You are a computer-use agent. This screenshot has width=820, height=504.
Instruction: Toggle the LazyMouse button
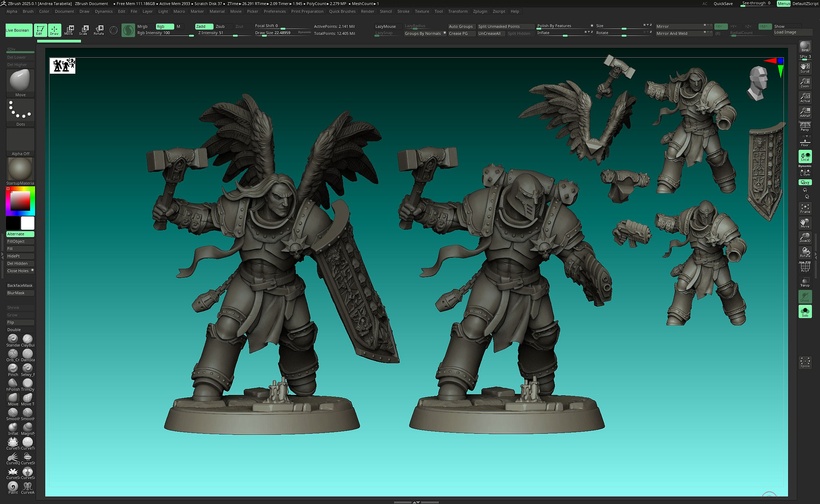[x=386, y=26]
